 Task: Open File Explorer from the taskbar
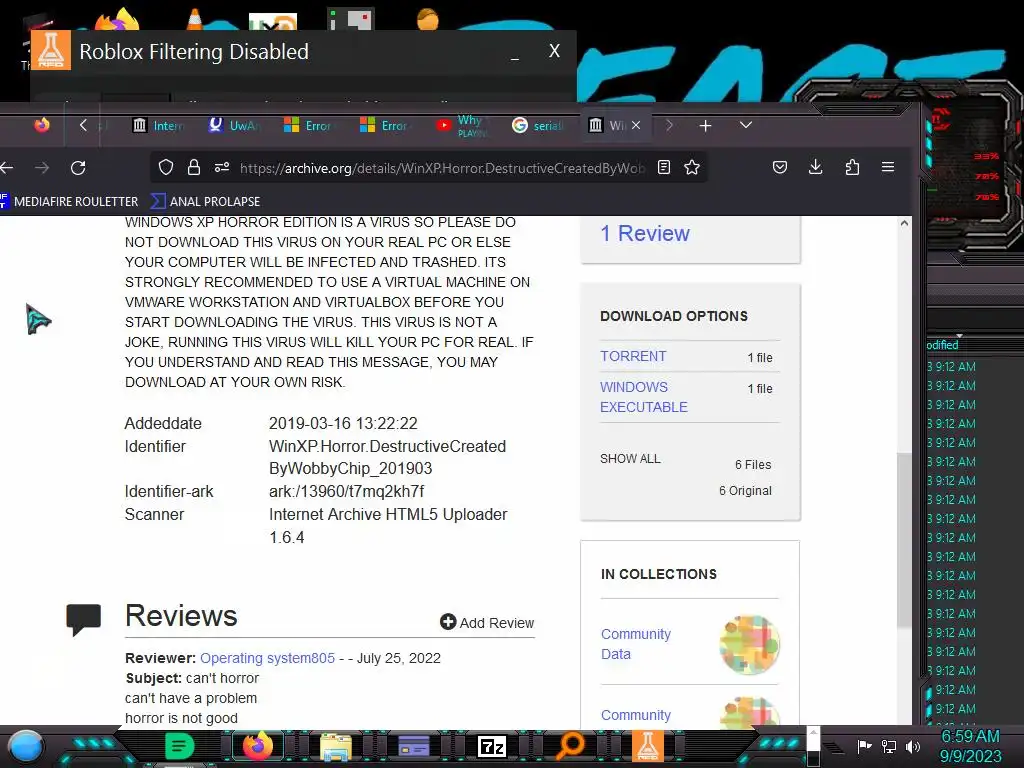coord(336,746)
